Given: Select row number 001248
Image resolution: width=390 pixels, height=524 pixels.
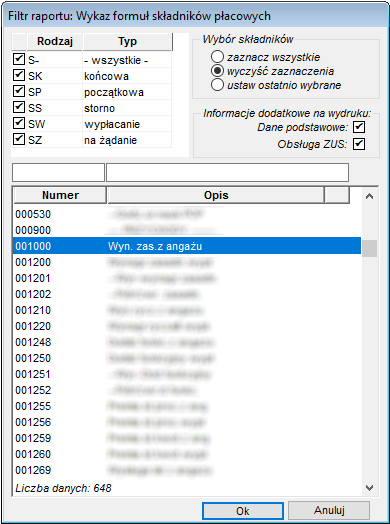Looking at the screenshot, I should pos(187,343).
